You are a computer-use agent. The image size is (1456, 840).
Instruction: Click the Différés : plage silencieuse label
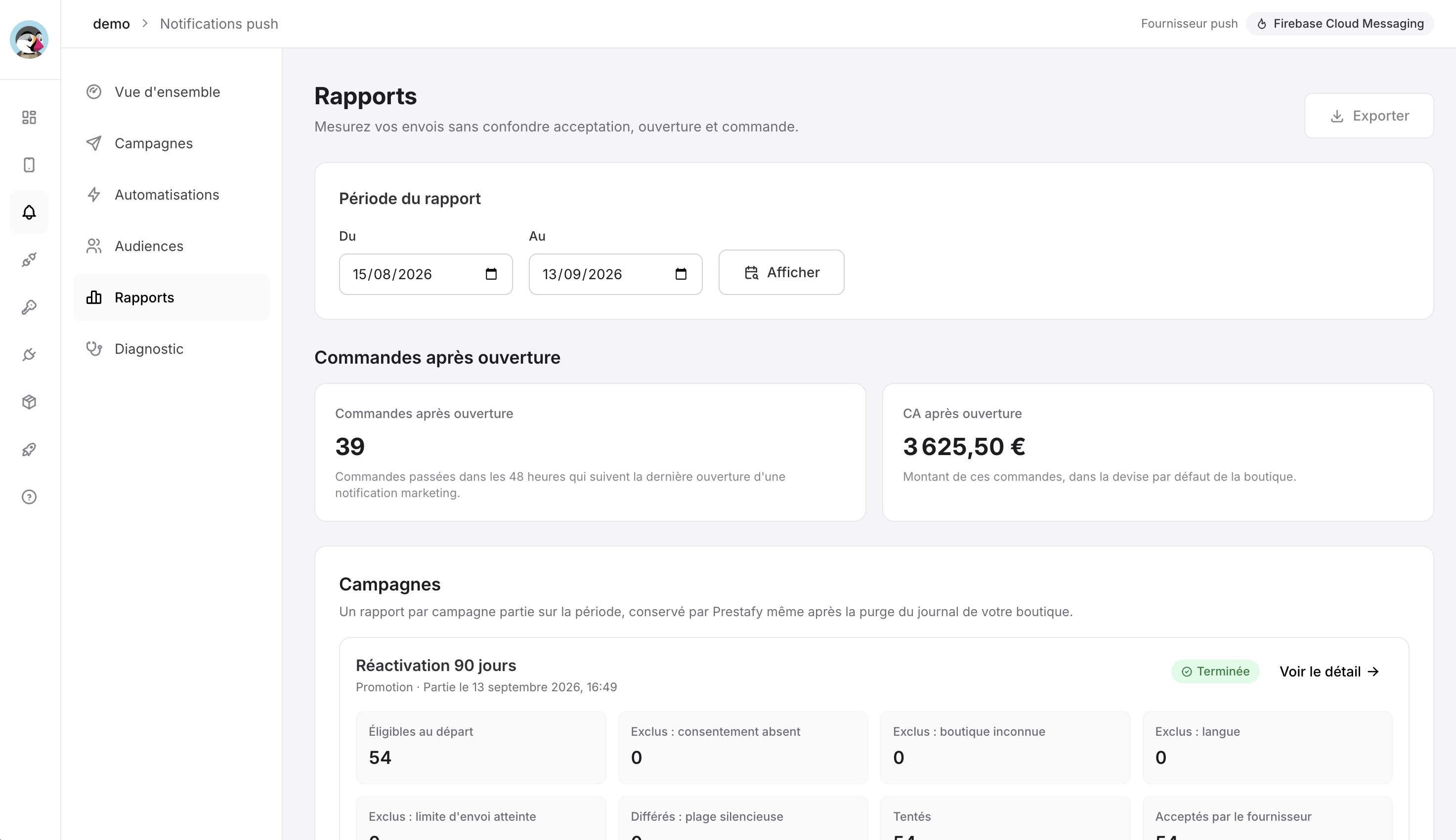[x=707, y=816]
